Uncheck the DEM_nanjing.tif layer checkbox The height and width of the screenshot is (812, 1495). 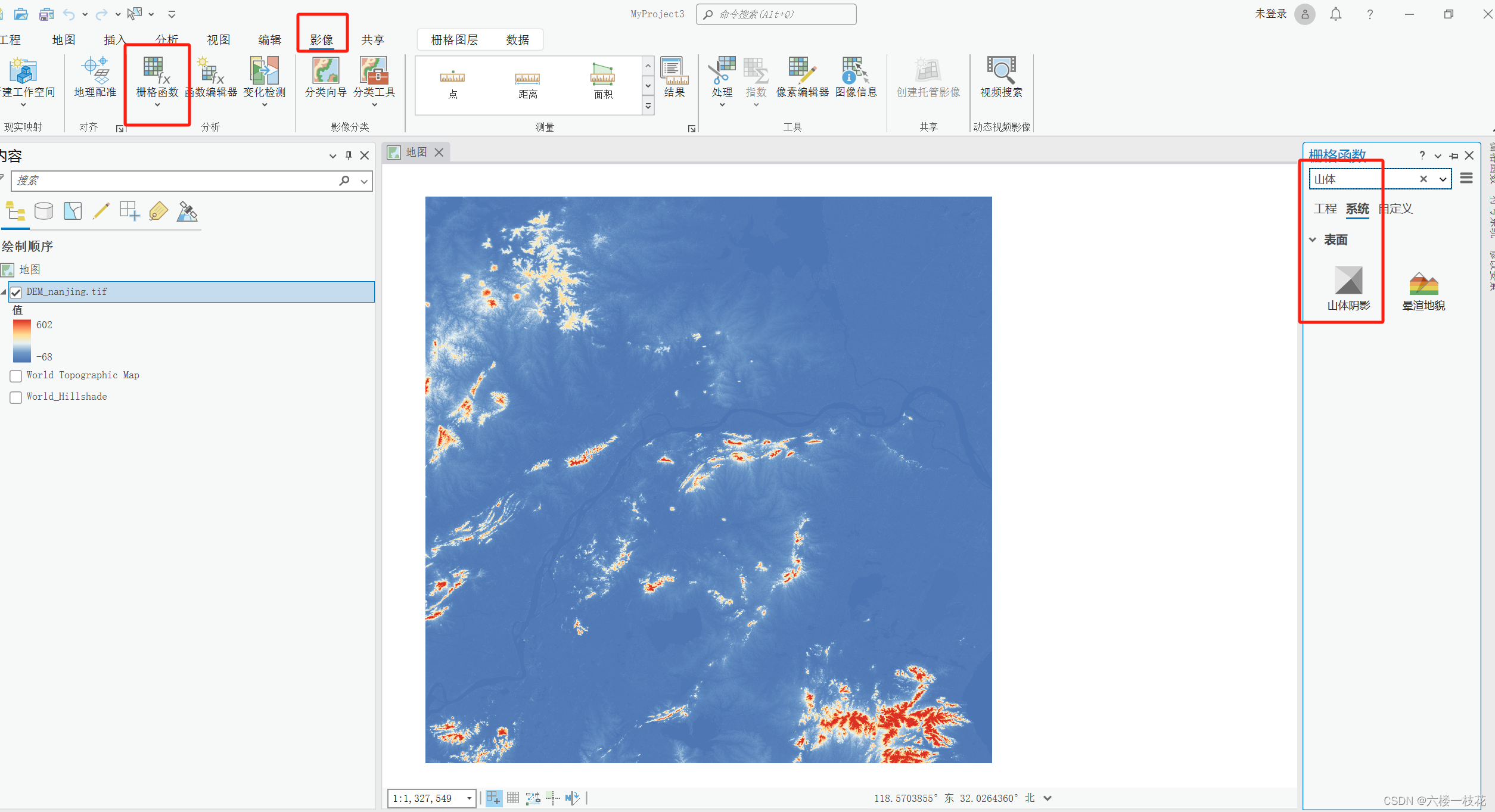coord(16,292)
